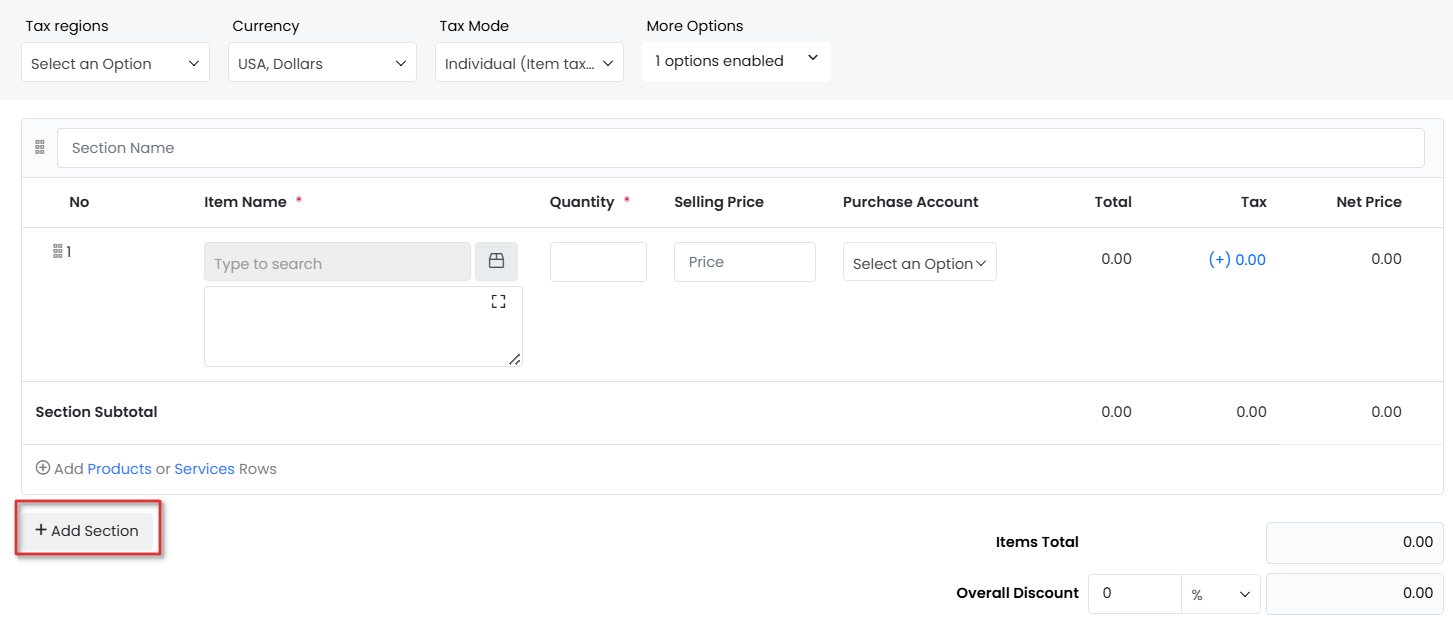The height and width of the screenshot is (624, 1453).
Task: Open the Currency dropdown showing USA, Dollars
Action: tap(322, 63)
